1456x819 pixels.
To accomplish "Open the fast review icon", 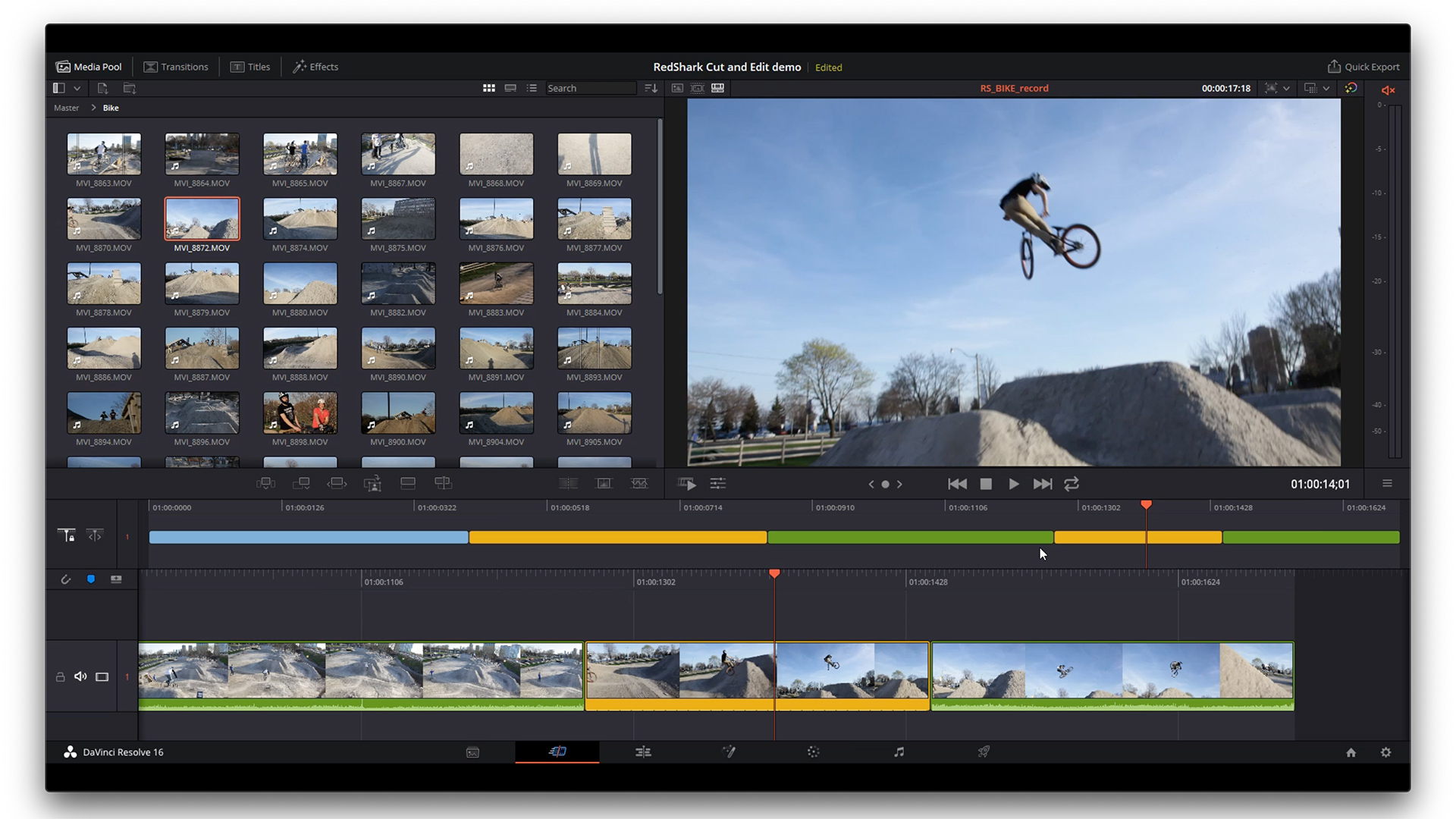I will click(686, 483).
